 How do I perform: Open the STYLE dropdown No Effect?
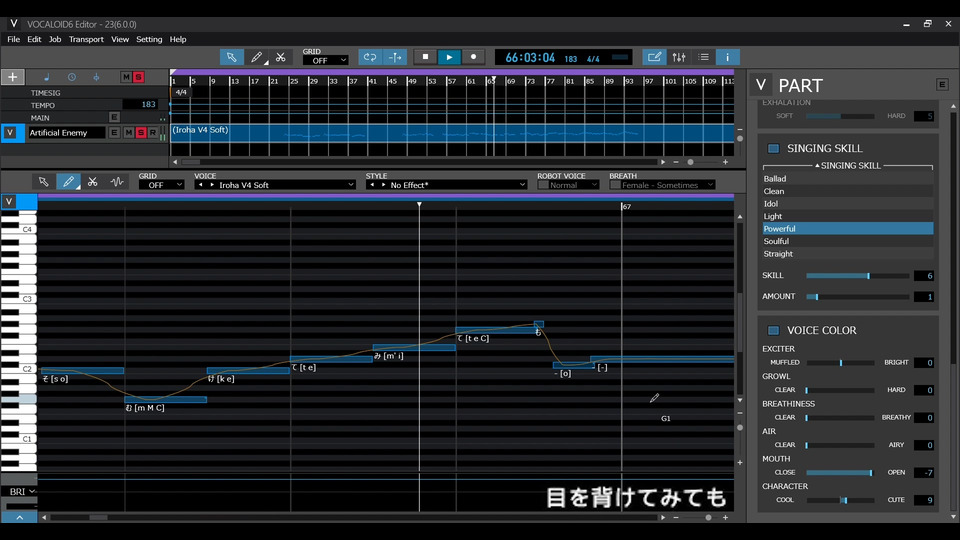coord(446,185)
